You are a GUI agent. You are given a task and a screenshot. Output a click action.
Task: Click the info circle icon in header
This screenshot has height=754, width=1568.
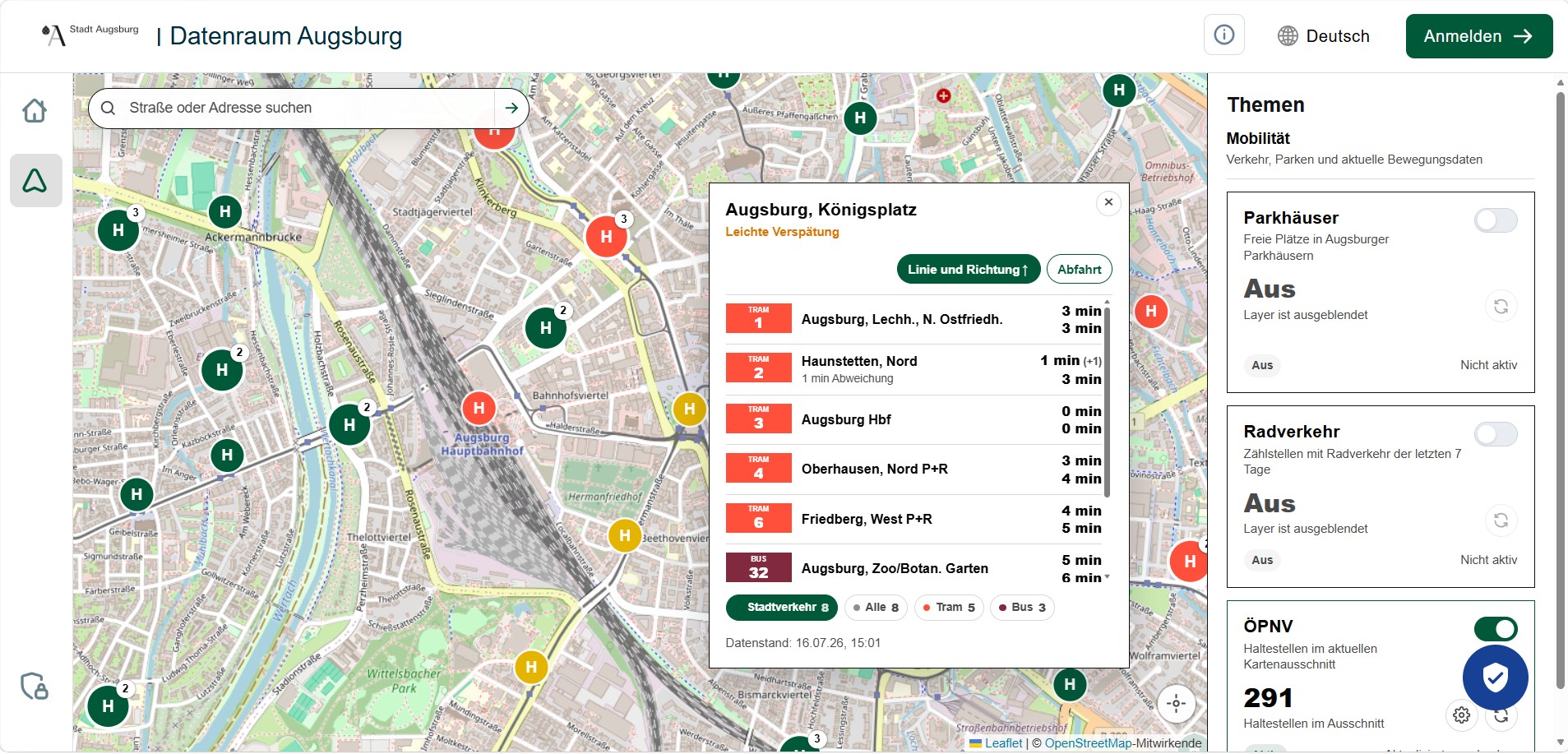pos(1223,35)
